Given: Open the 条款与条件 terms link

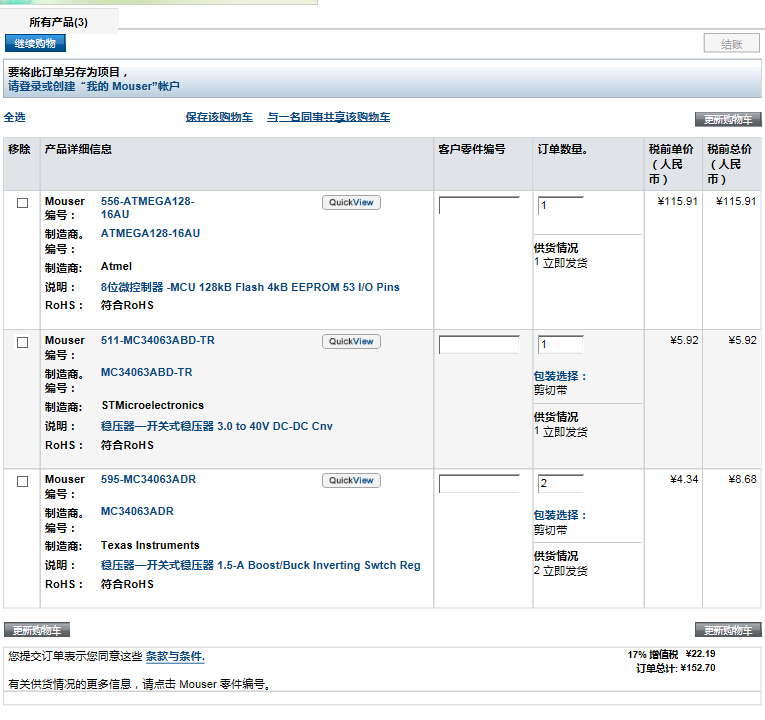Looking at the screenshot, I should [175, 657].
